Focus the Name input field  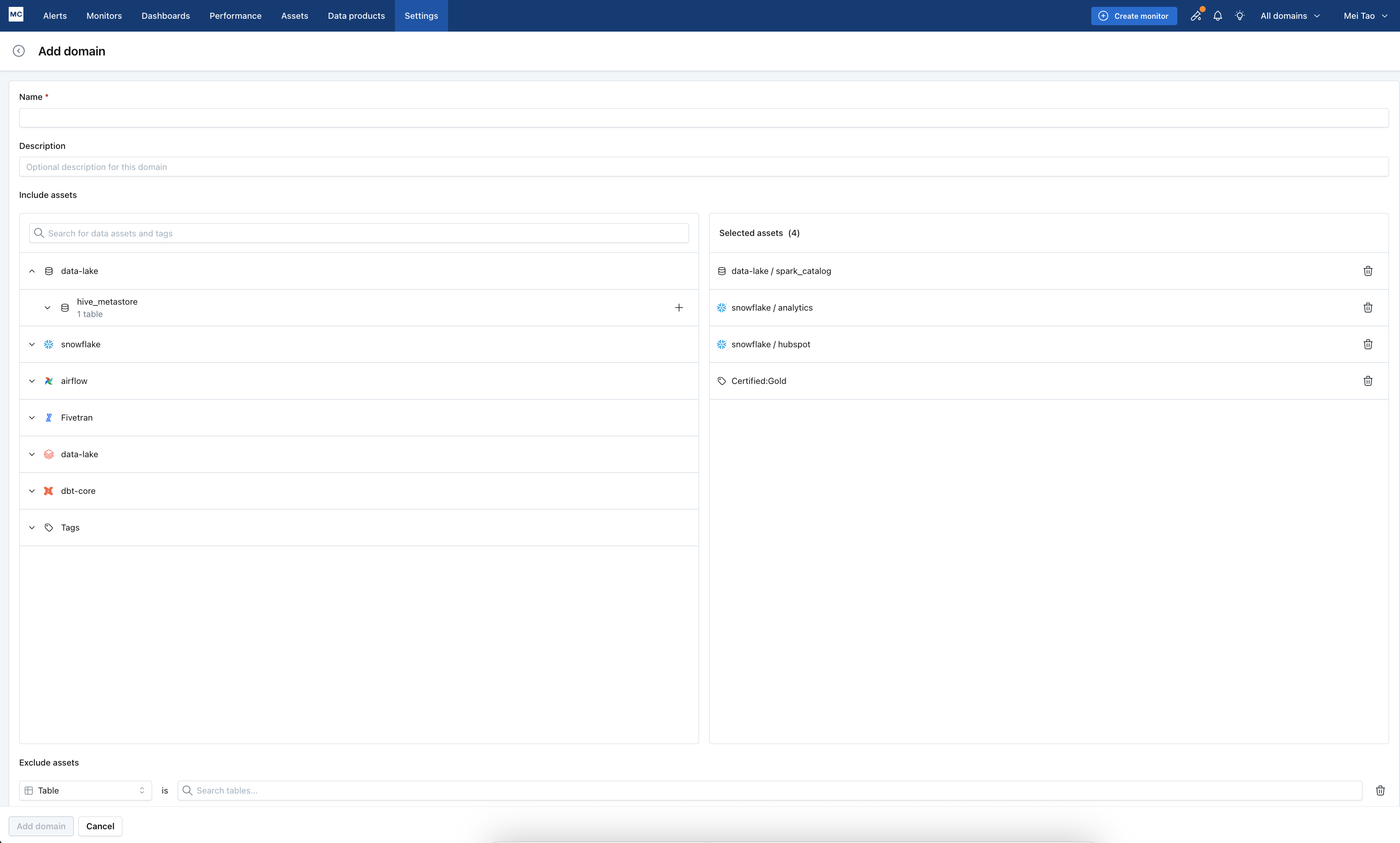click(x=704, y=118)
